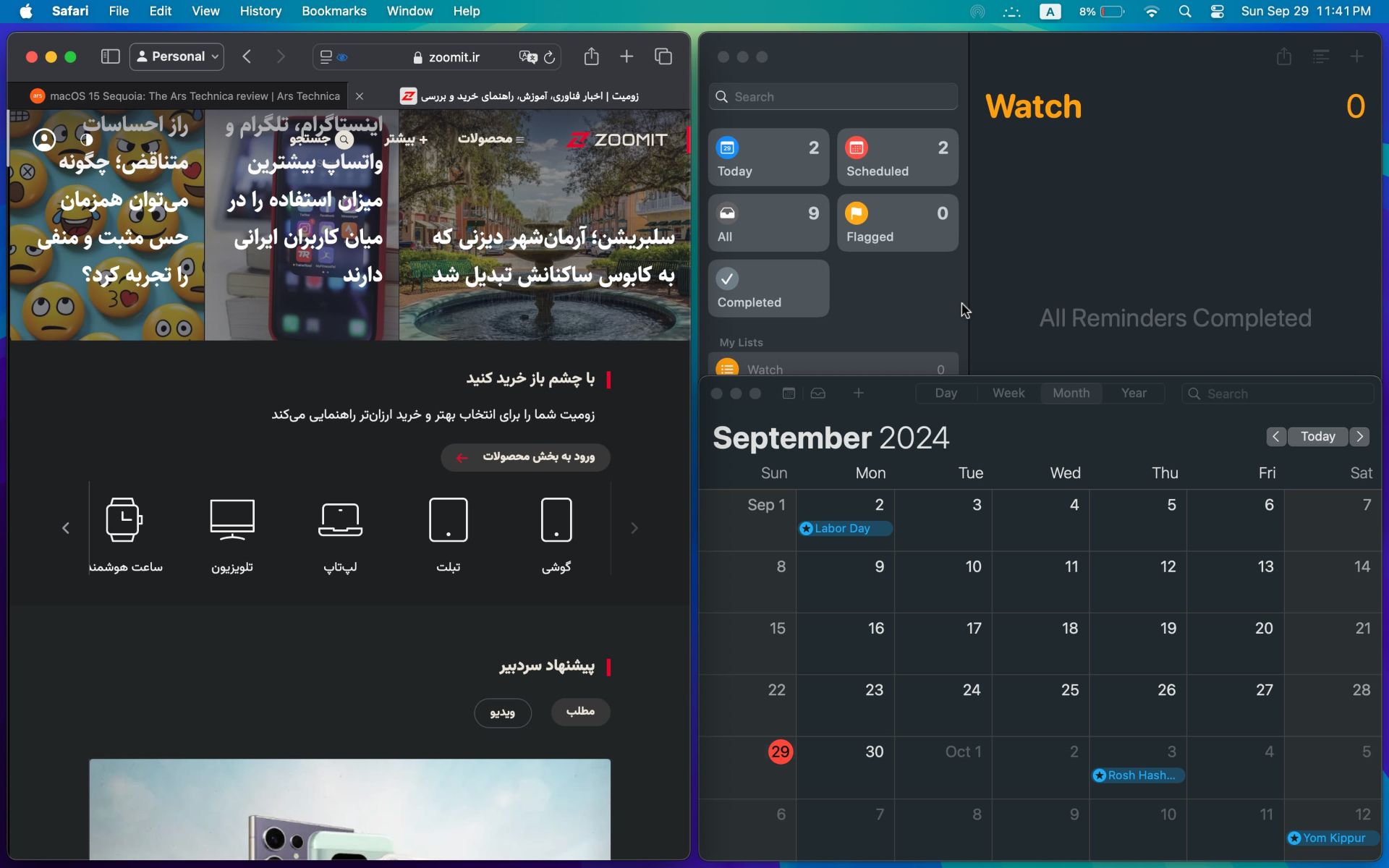Toggle the Completed reminders section

pyautogui.click(x=769, y=288)
